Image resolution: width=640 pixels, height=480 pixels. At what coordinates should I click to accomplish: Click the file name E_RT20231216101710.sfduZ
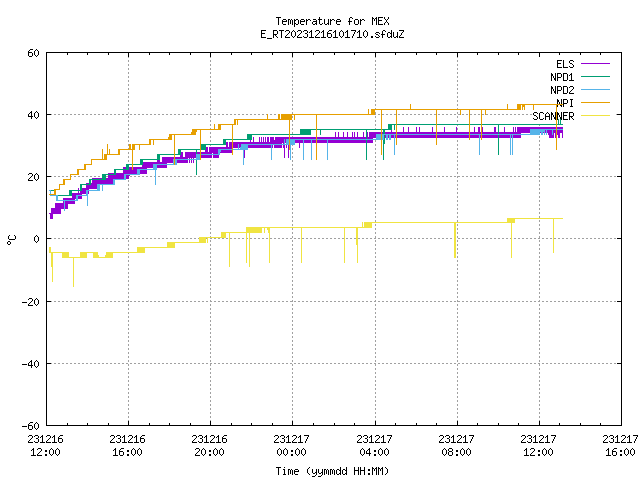(332, 34)
